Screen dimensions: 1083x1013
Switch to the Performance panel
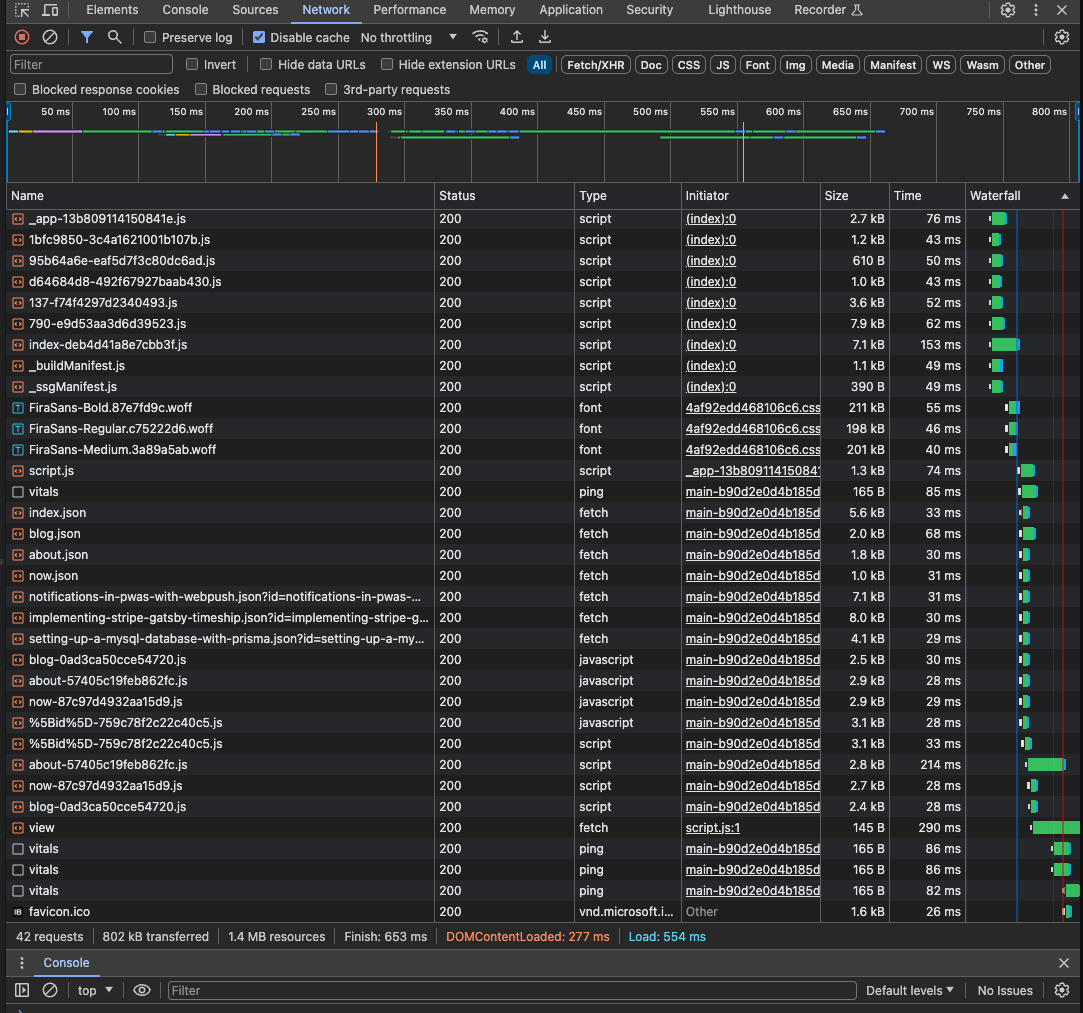(x=410, y=10)
